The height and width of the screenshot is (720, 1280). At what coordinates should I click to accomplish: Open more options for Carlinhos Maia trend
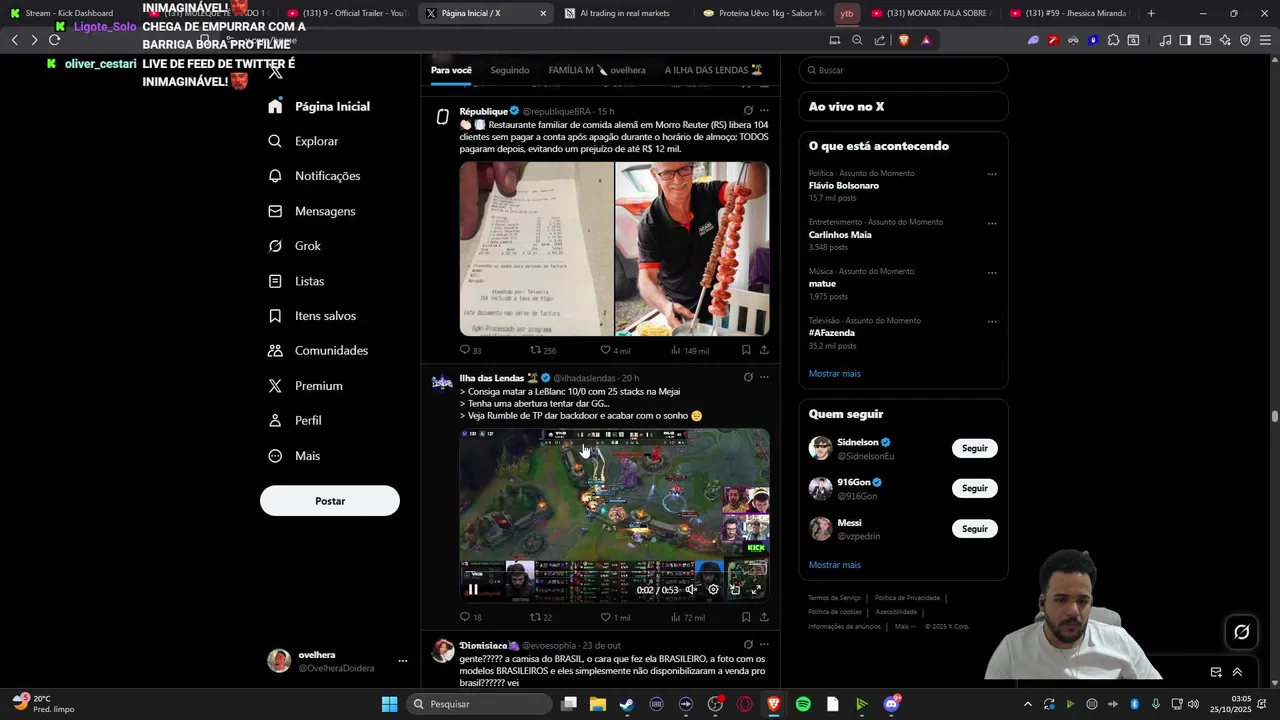pyautogui.click(x=992, y=223)
